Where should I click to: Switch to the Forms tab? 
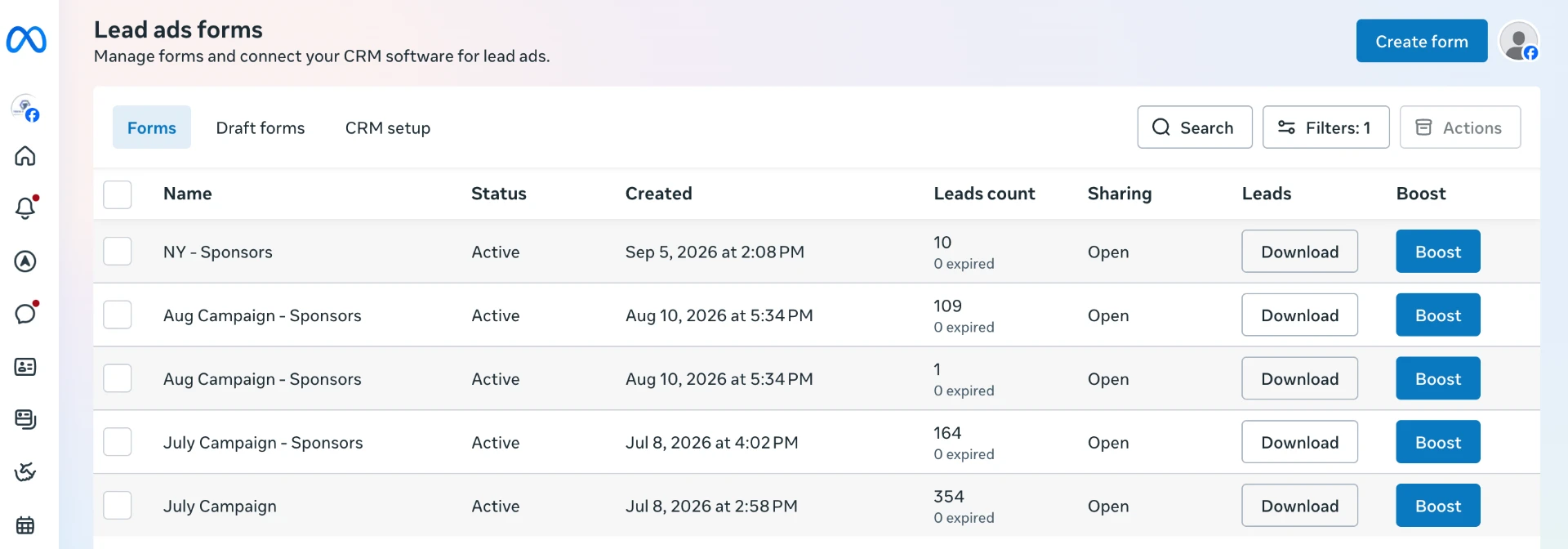click(x=152, y=127)
